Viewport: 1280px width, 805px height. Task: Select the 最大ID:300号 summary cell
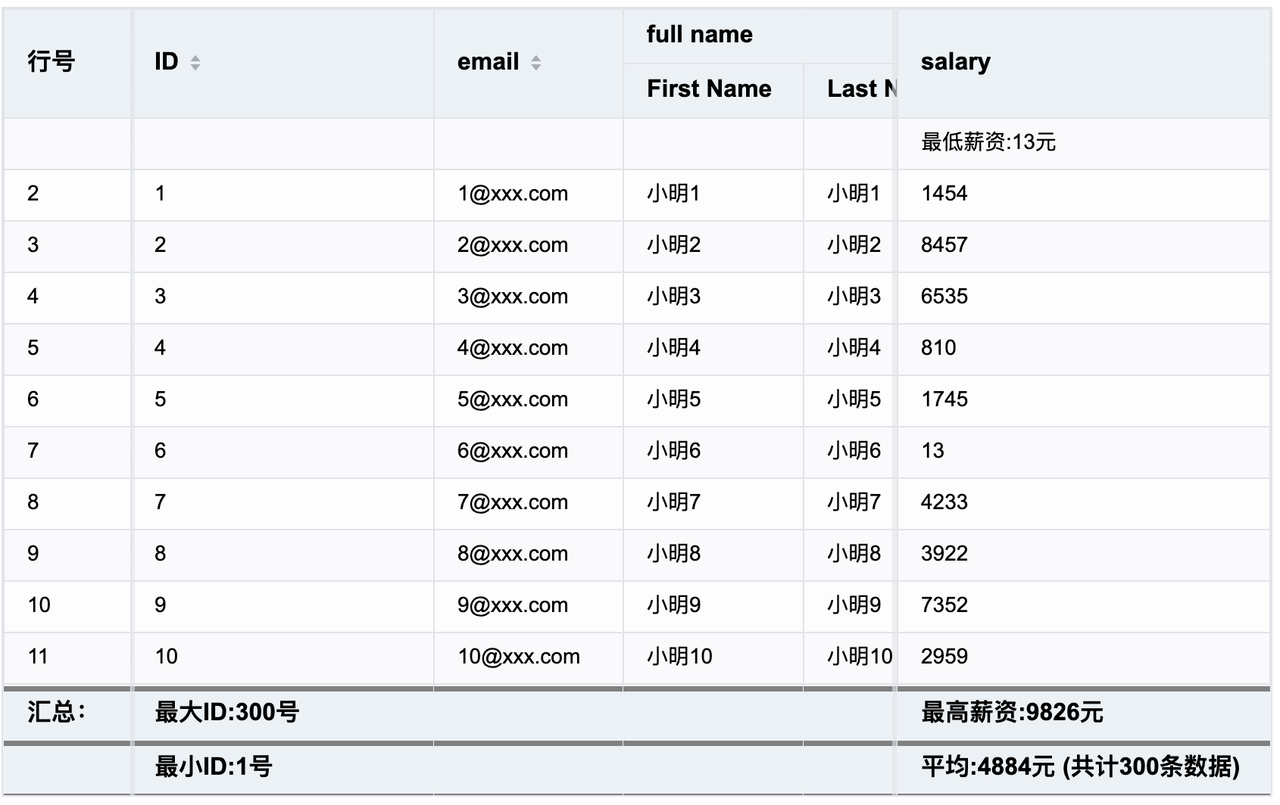pos(227,713)
